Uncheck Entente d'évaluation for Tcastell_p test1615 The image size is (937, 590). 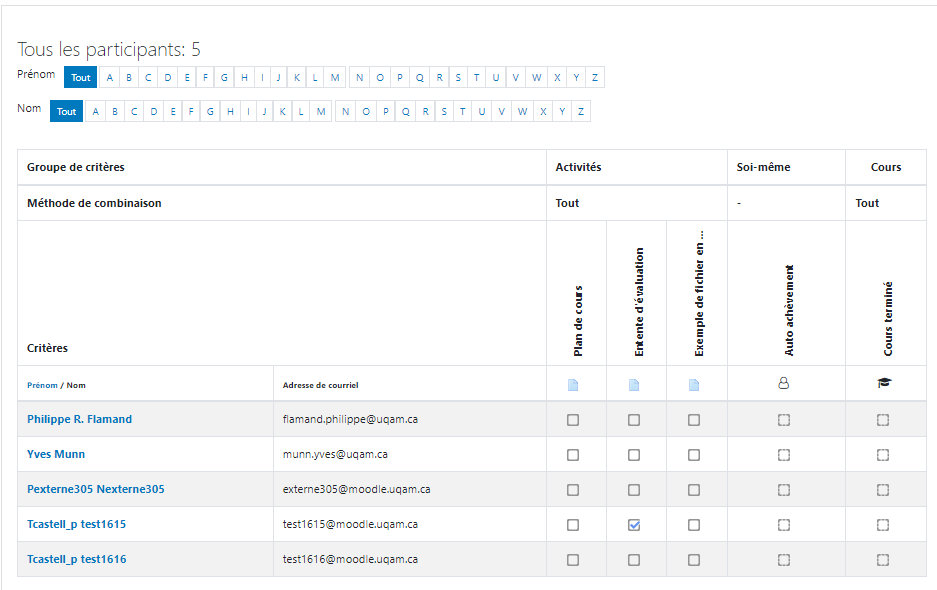pos(634,525)
